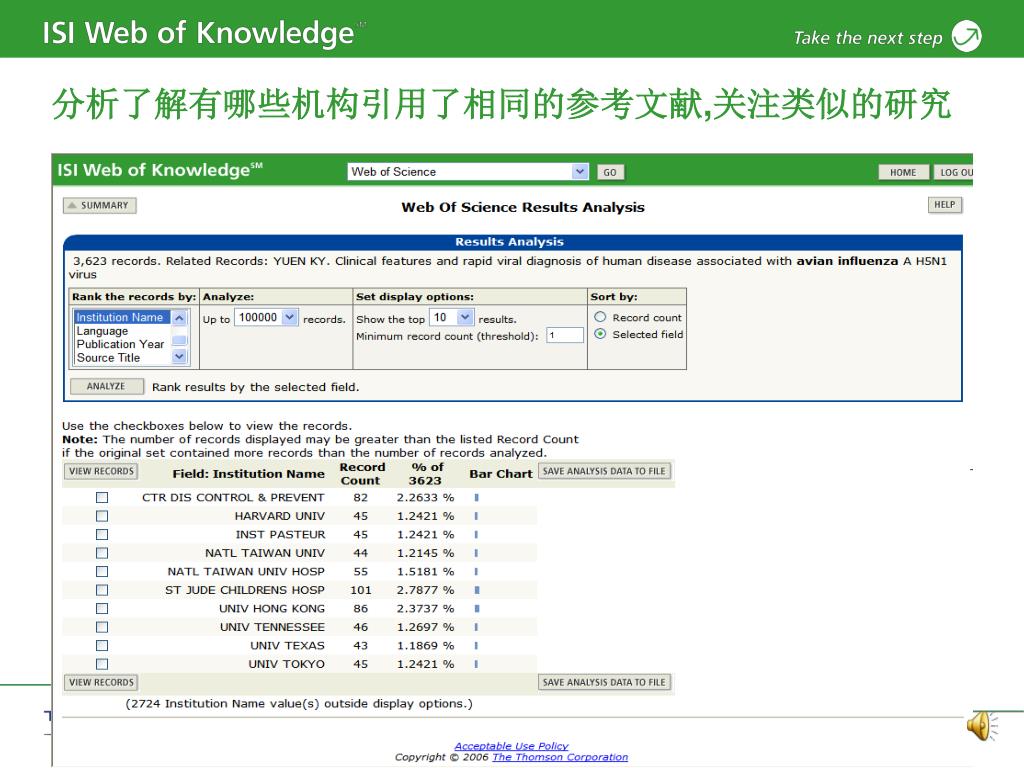Click the record count 101 cell
The image size is (1024, 768).
(x=360, y=590)
